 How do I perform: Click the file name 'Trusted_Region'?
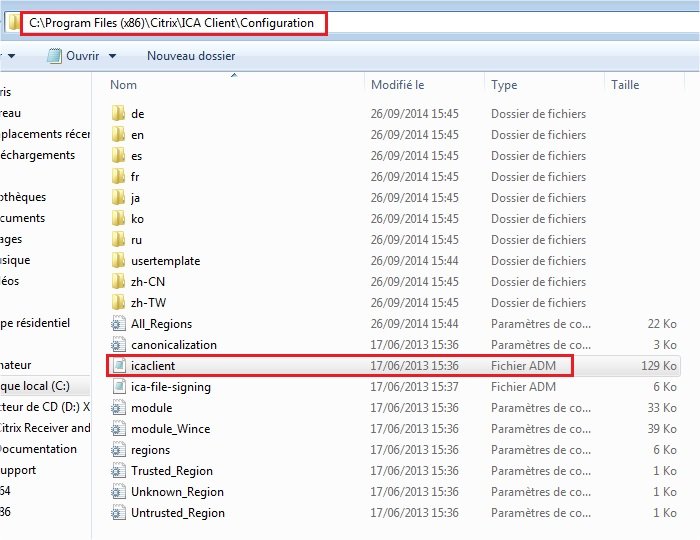pyautogui.click(x=172, y=470)
